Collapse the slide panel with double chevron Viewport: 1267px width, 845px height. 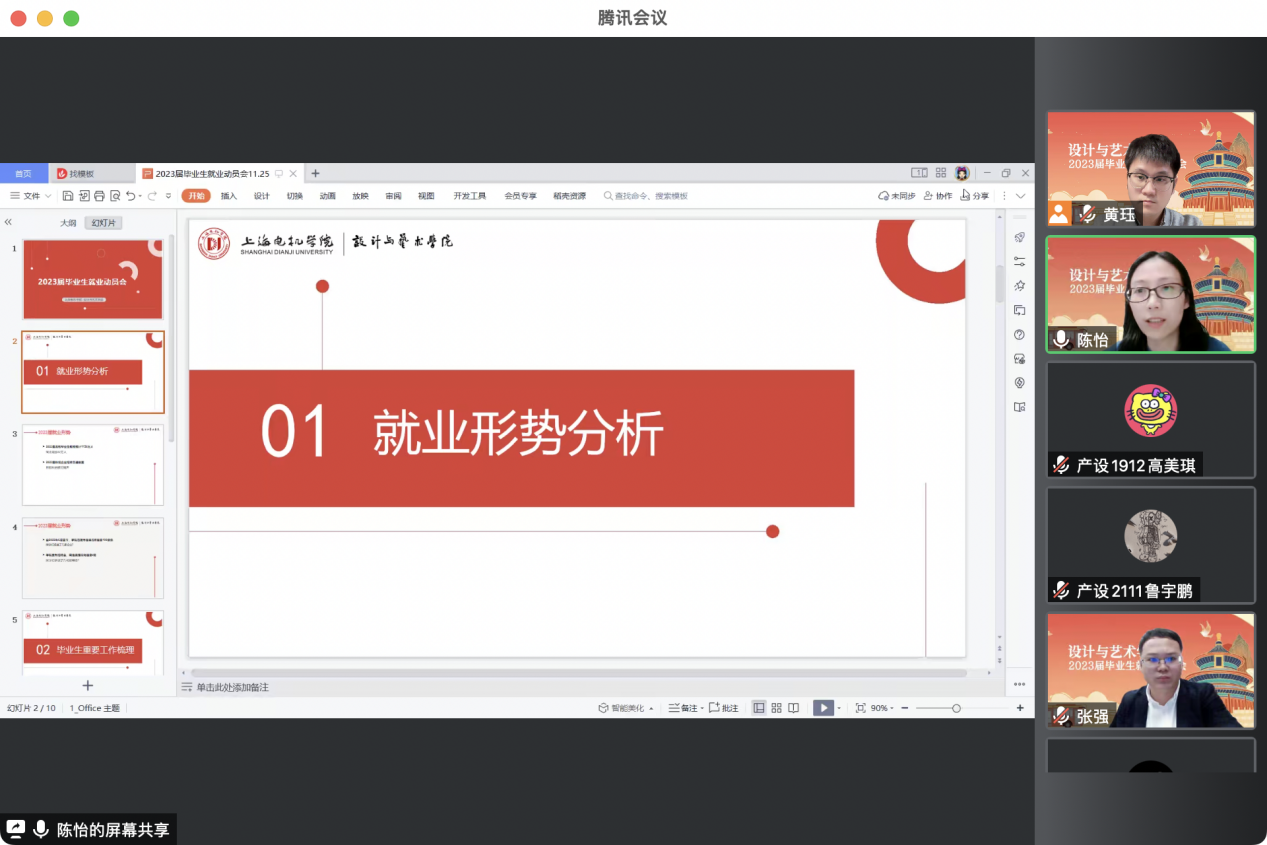pos(8,222)
